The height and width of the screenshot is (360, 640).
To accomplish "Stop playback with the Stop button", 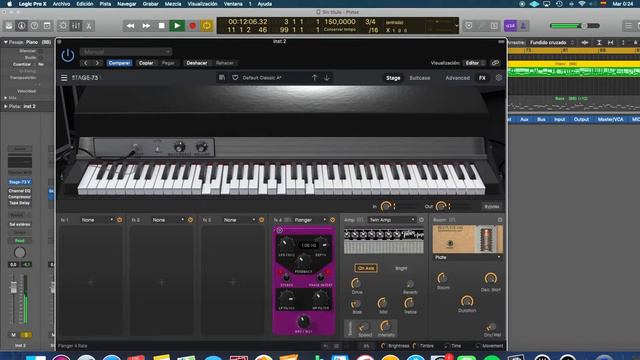I will pos(162,26).
